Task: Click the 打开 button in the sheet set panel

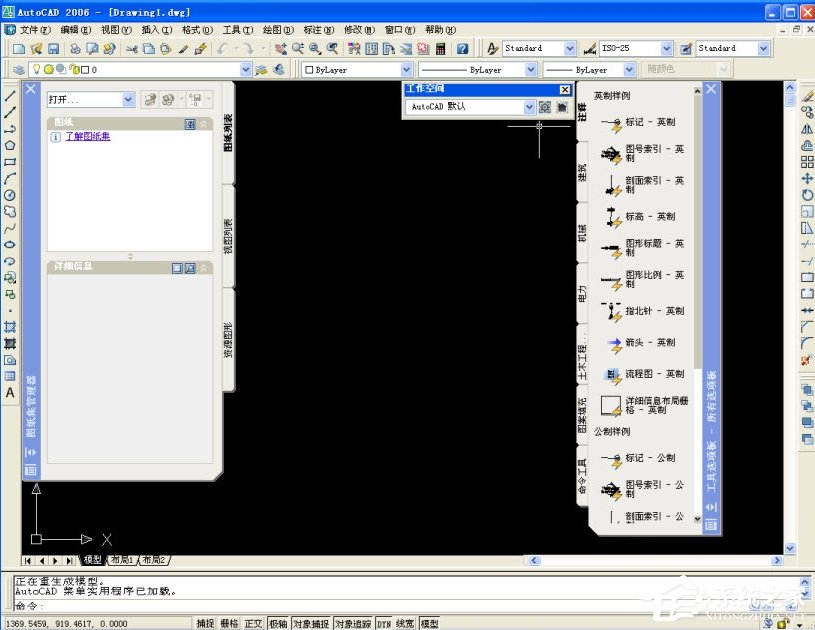Action: 85,100
